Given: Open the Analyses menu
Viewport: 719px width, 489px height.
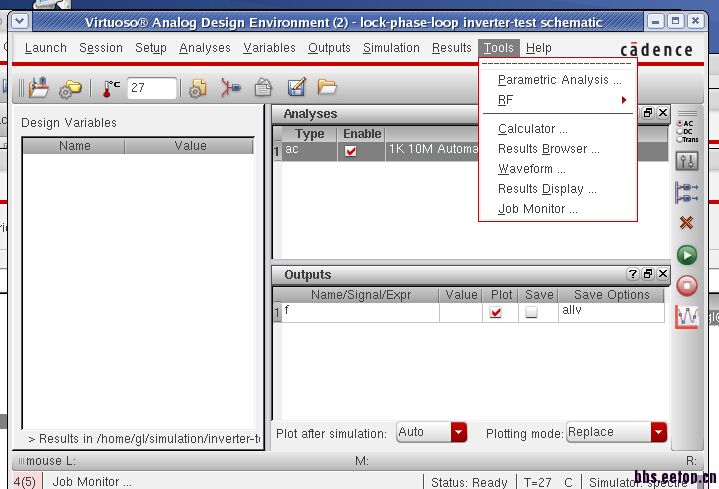Looking at the screenshot, I should [x=205, y=48].
